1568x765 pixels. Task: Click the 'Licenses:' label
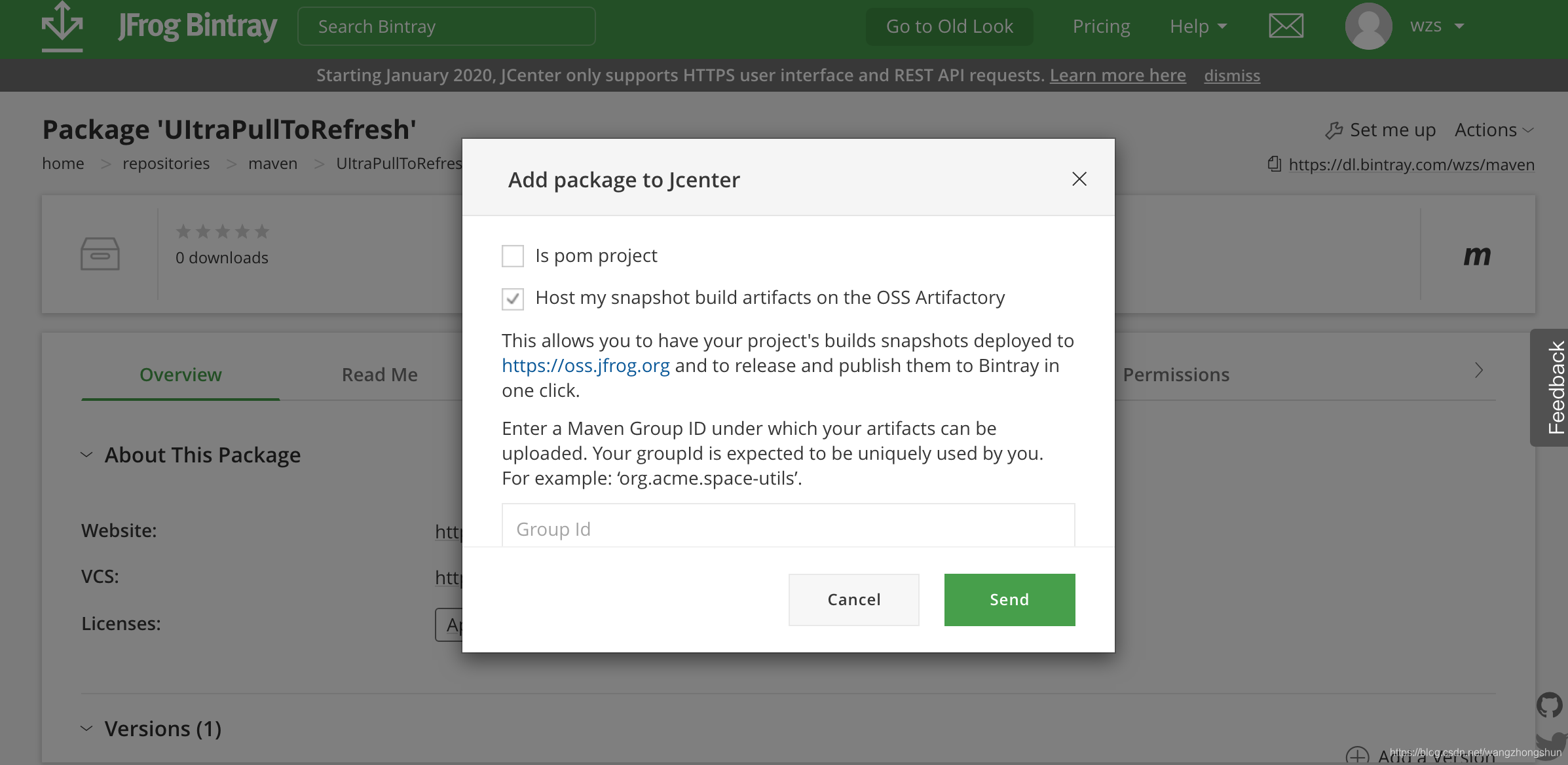(121, 623)
